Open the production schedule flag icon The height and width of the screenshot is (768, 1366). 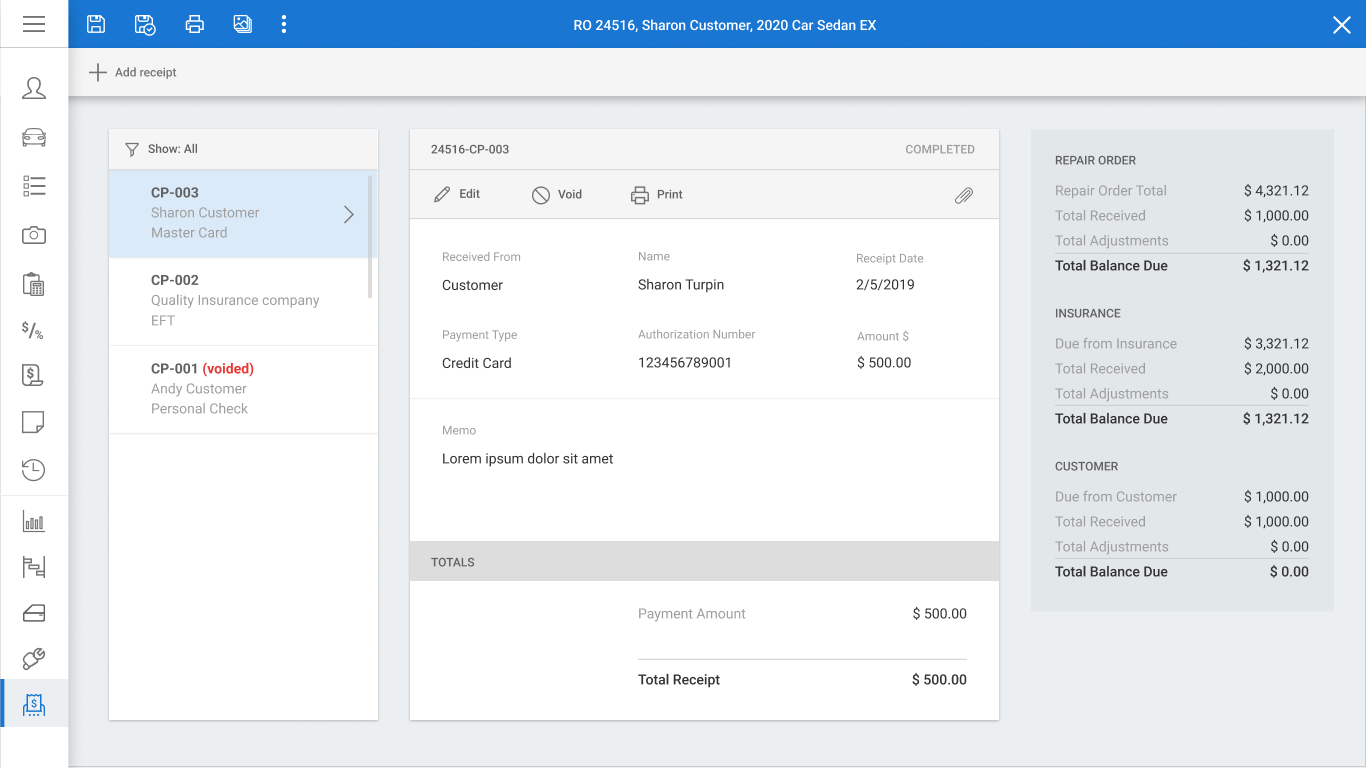click(34, 567)
